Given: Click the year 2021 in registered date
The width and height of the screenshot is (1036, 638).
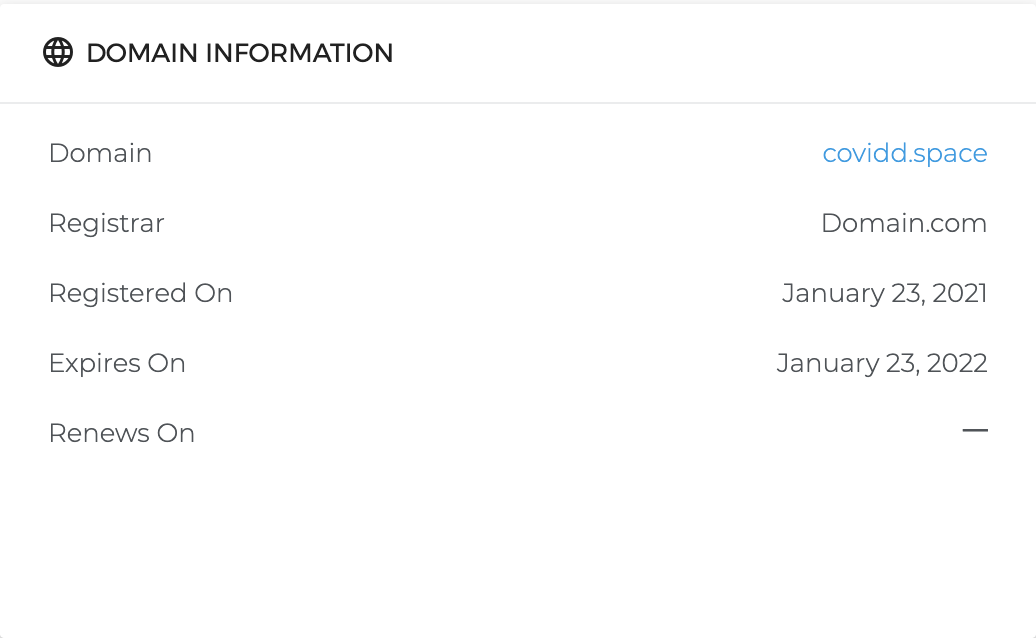Looking at the screenshot, I should (959, 293).
